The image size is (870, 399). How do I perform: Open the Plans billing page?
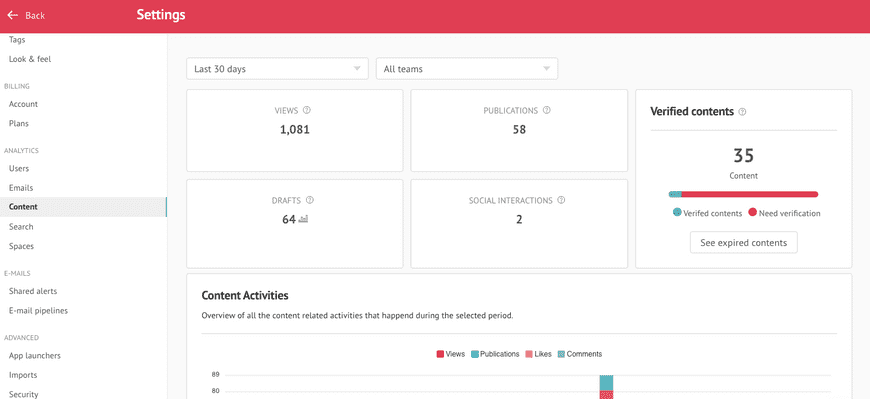point(19,124)
